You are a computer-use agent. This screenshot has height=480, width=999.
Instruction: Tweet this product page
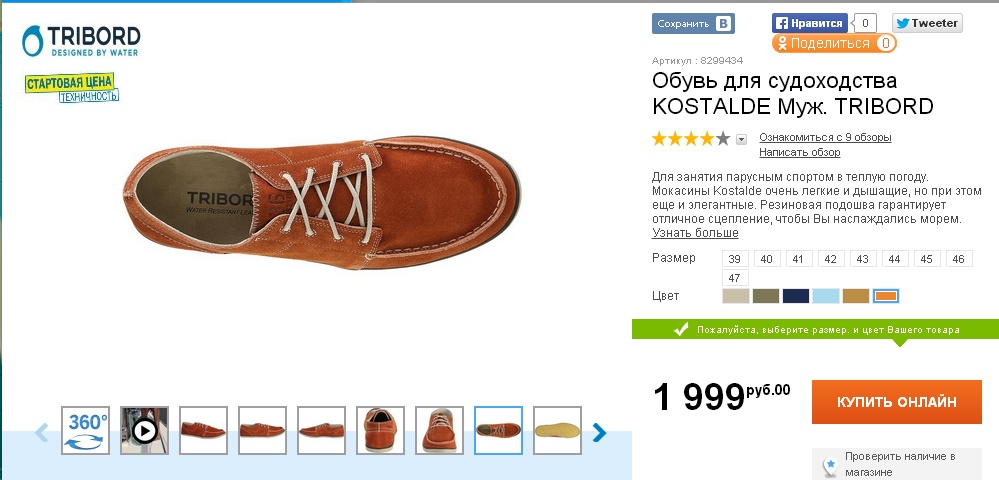[926, 23]
